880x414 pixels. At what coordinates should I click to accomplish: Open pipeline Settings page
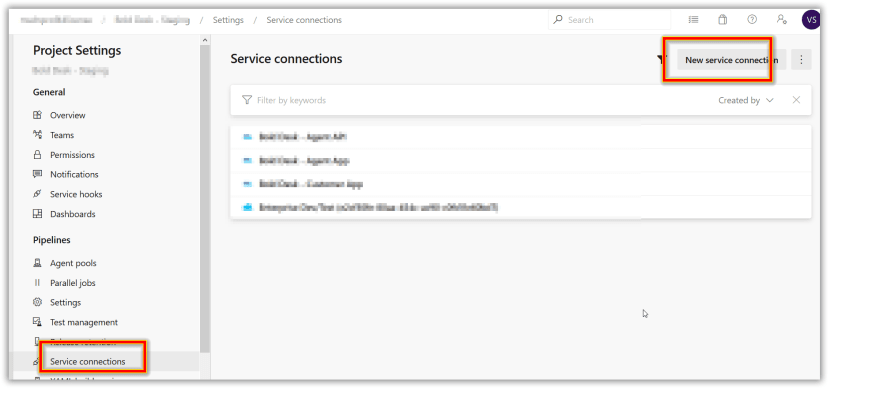point(66,302)
